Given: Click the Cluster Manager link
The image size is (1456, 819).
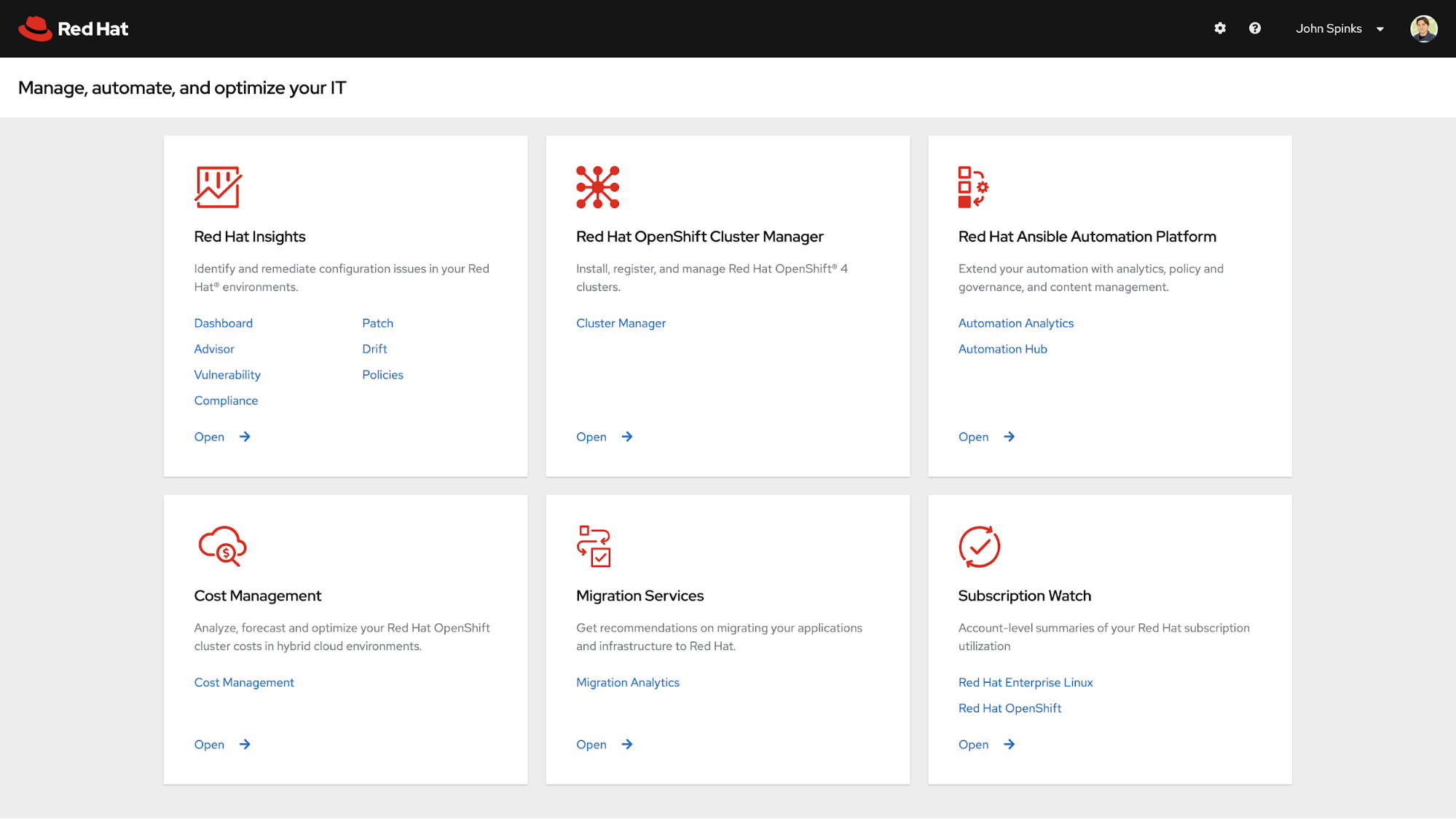Looking at the screenshot, I should [x=621, y=323].
